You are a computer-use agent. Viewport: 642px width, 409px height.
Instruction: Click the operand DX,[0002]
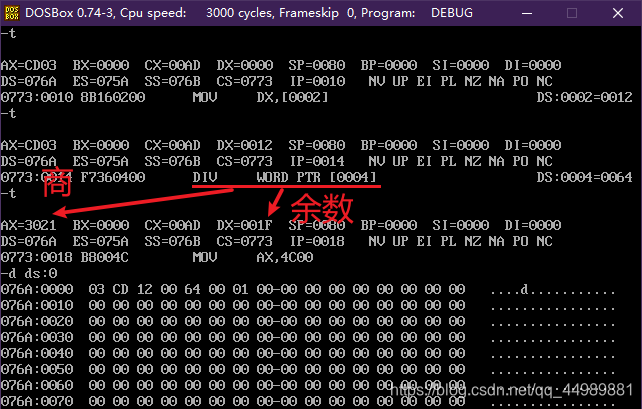point(292,97)
